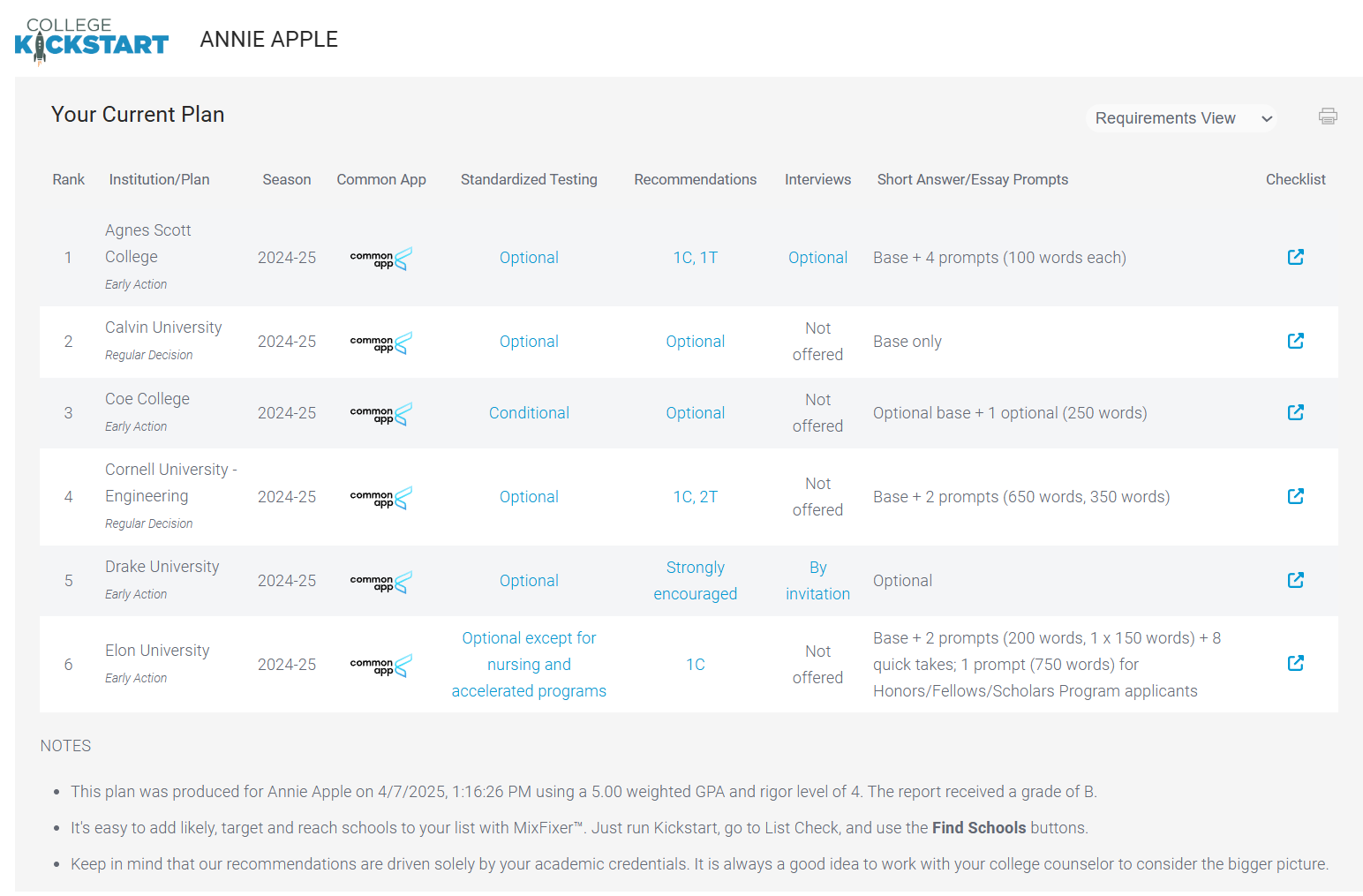Open checklist for Elon University
Screen dimensions: 1363x896
pos(1295,663)
